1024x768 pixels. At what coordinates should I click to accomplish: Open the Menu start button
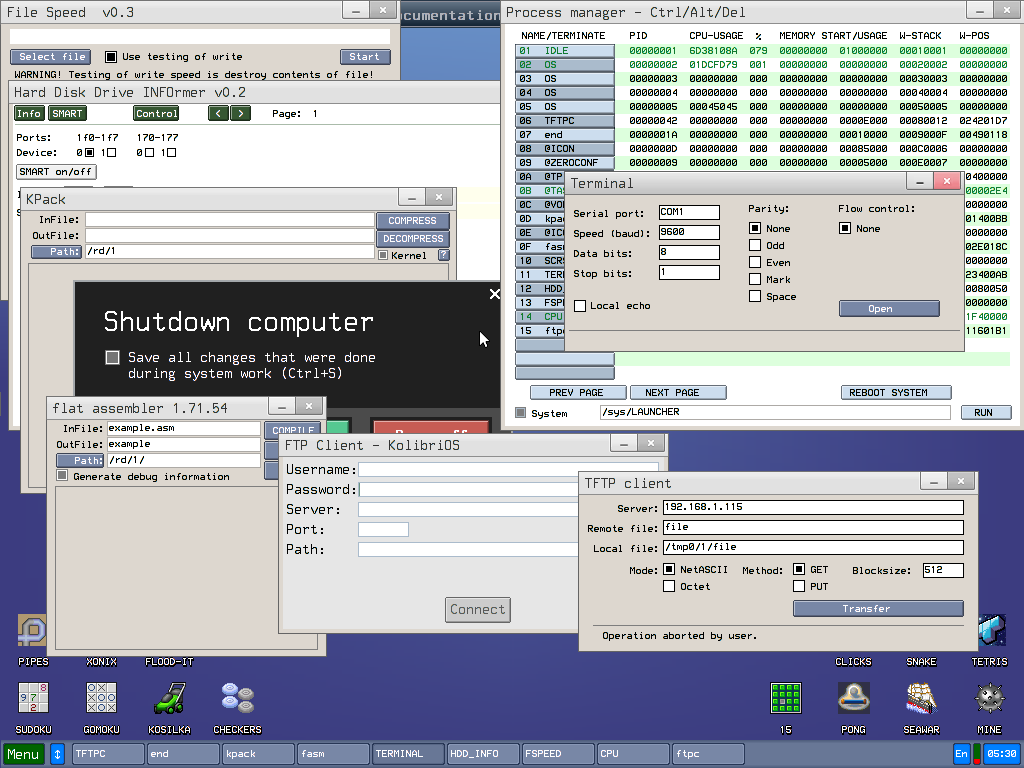tap(23, 754)
